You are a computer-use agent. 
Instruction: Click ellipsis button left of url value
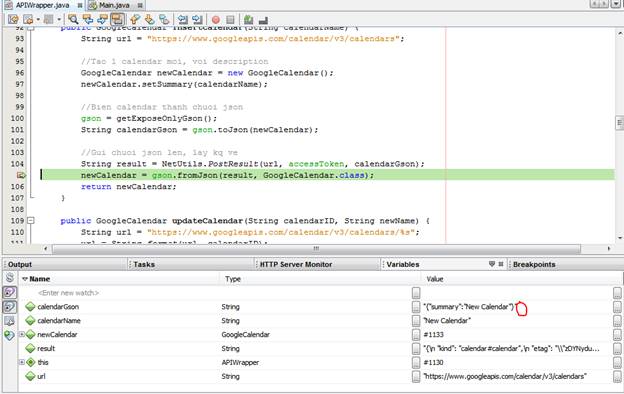[416, 376]
